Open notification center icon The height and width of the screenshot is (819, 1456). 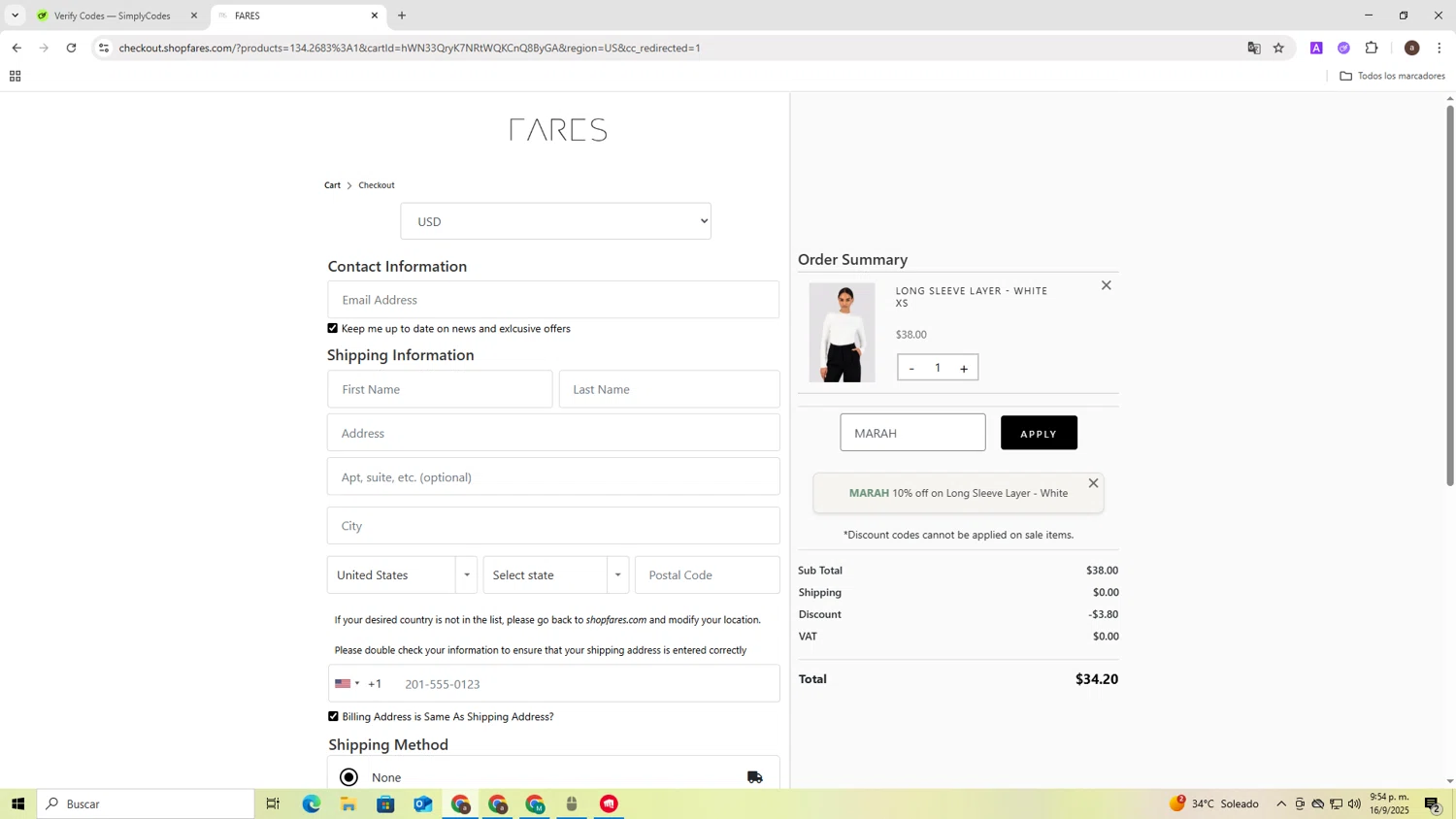1433,803
